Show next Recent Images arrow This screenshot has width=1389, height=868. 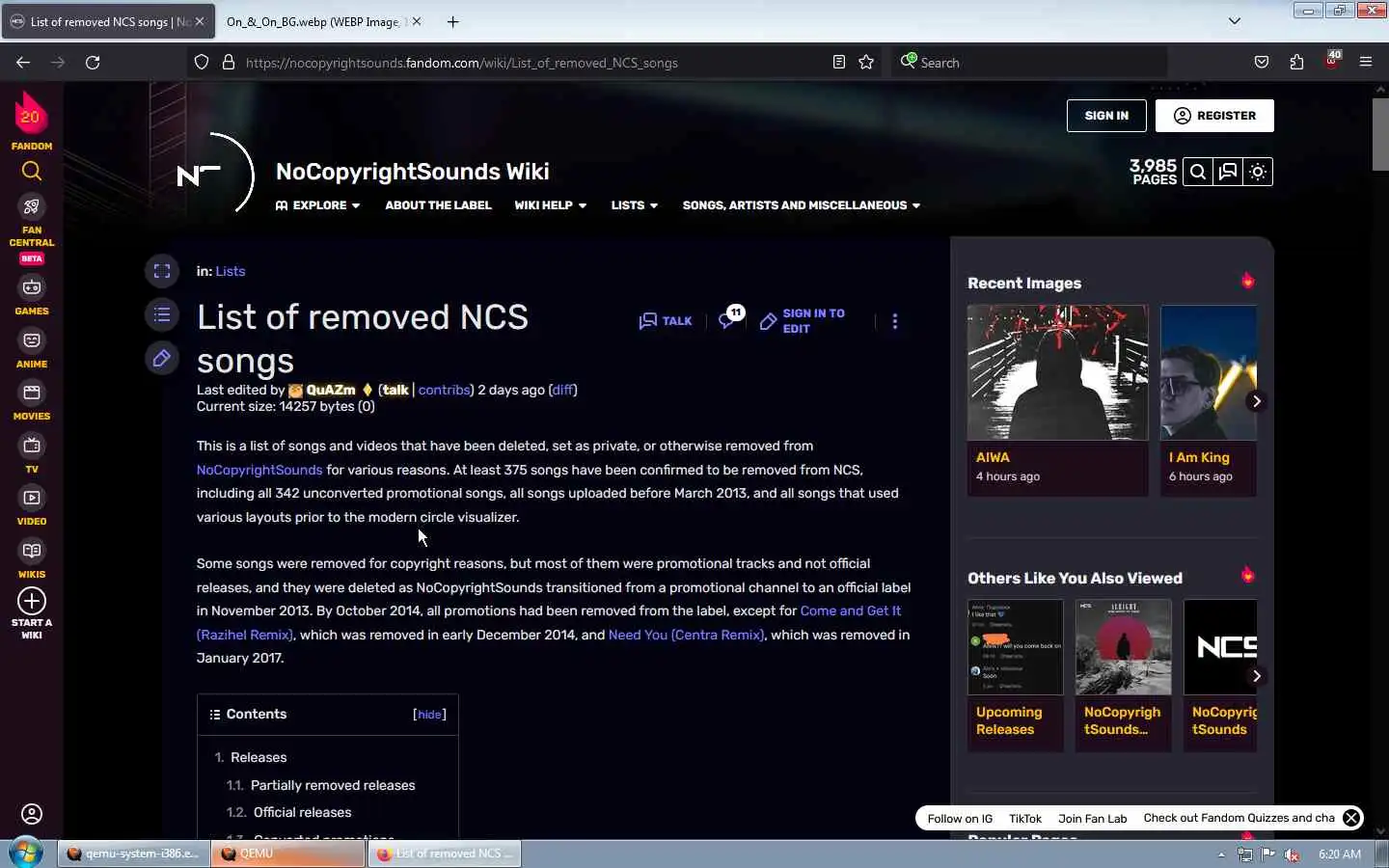point(1256,401)
